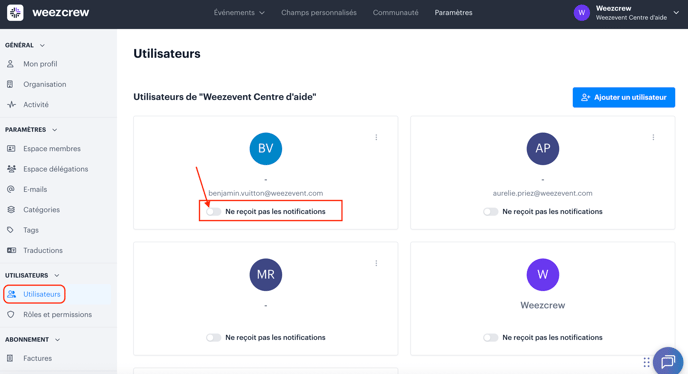Click the Traductions language icon

pyautogui.click(x=11, y=250)
